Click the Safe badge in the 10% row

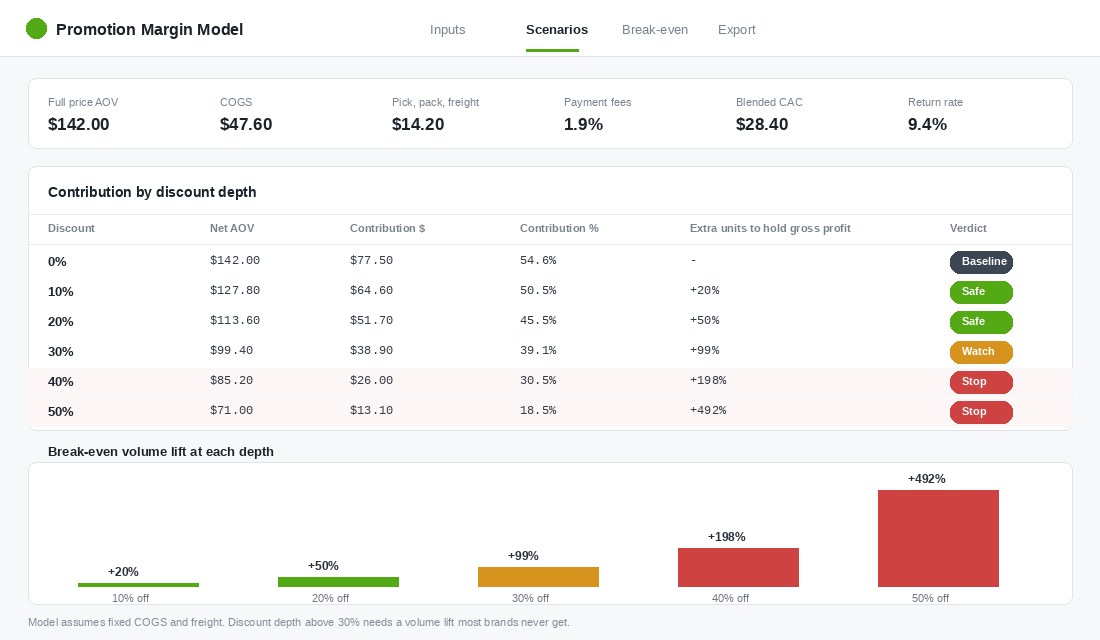pyautogui.click(x=981, y=292)
